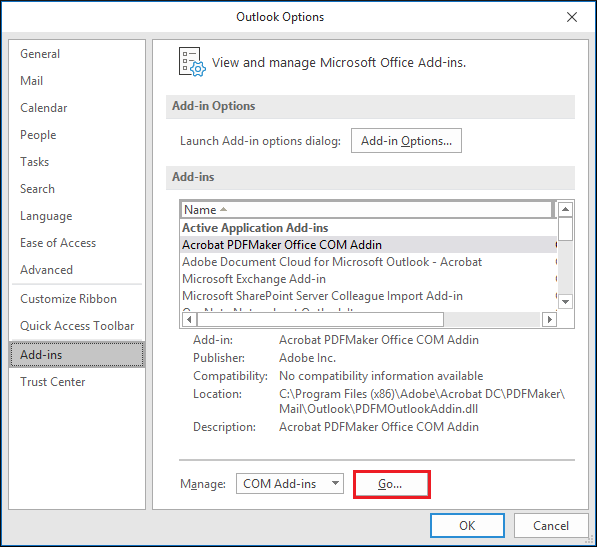Screen dimensions: 597x547
Task: Click the Active Application Add-ins group heading
Action: (x=255, y=228)
